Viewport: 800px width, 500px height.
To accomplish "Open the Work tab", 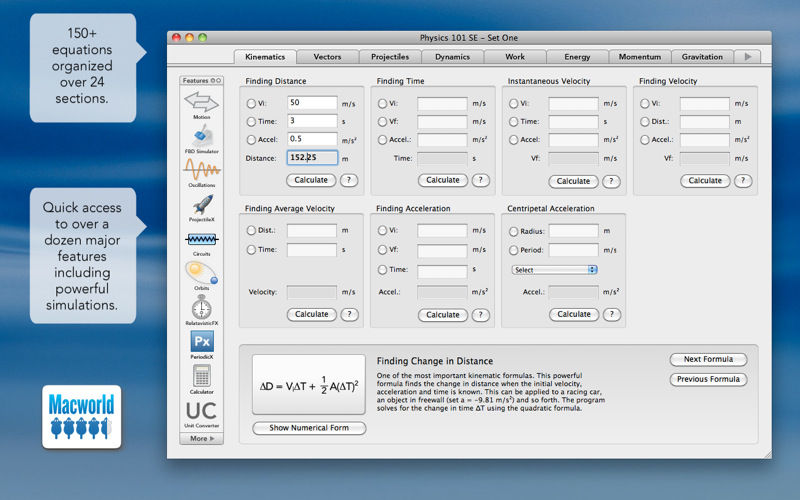I will 515,57.
